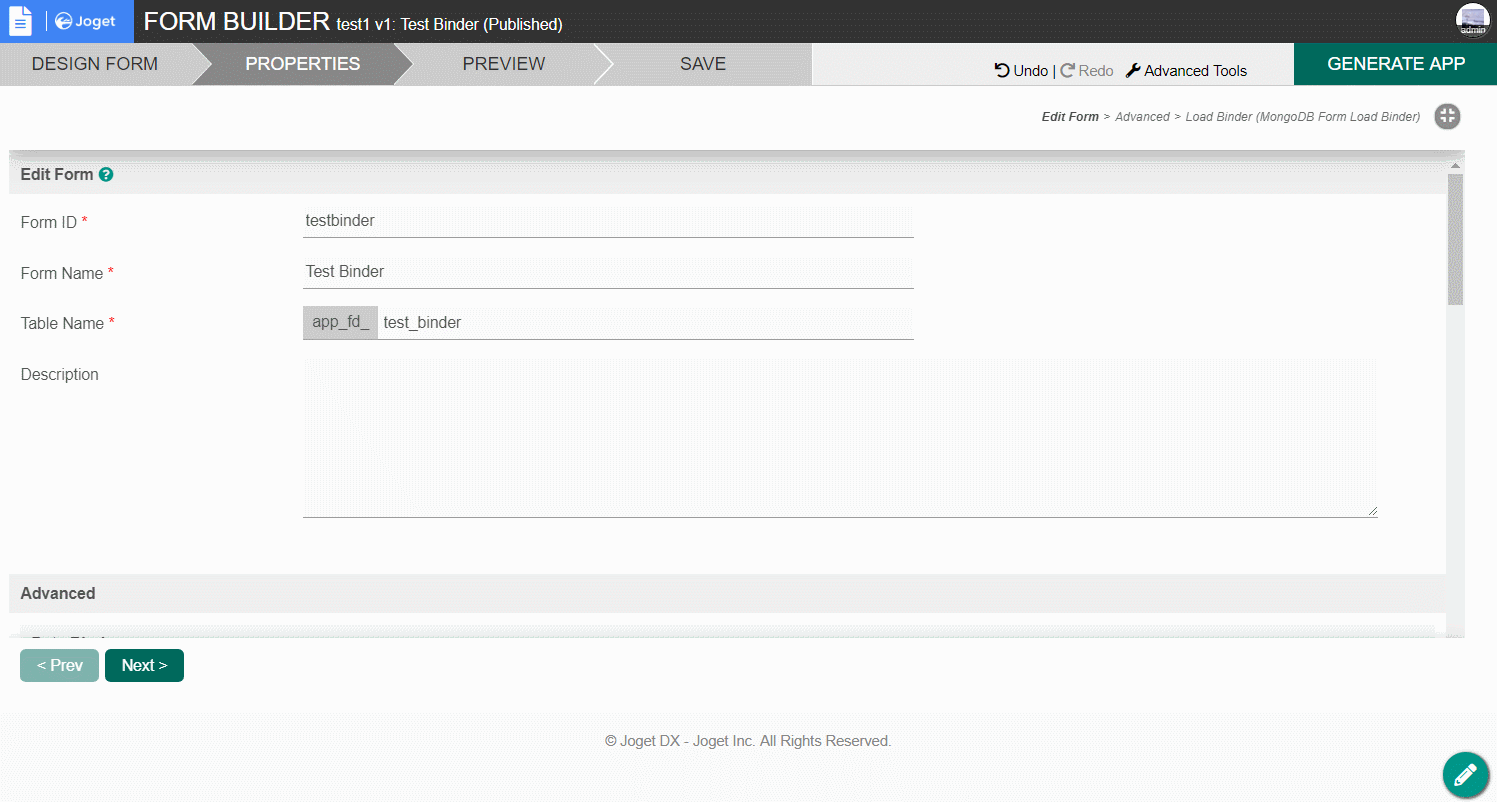Click the Table Name input field
This screenshot has width=1497, height=802.
pos(645,323)
